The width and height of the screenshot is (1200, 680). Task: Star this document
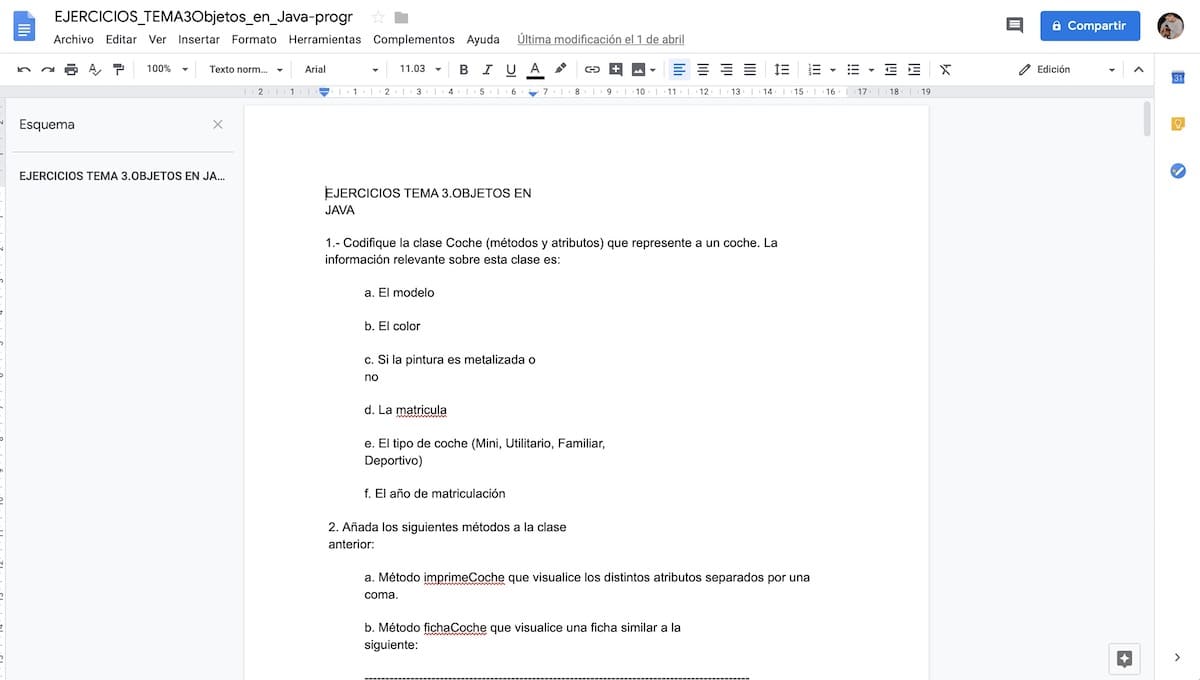click(x=378, y=18)
